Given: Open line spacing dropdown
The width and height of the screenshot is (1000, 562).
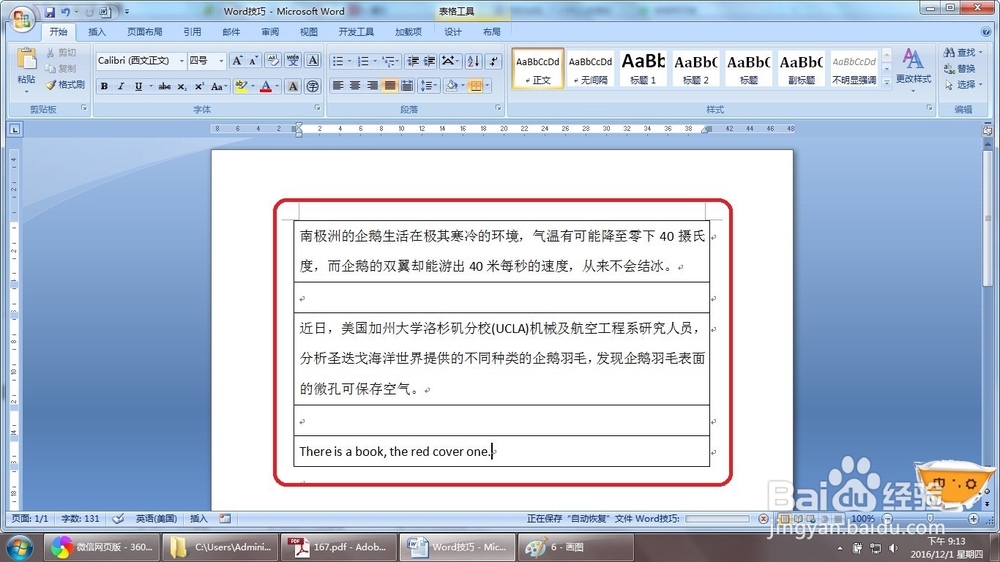Looking at the screenshot, I should pos(428,85).
